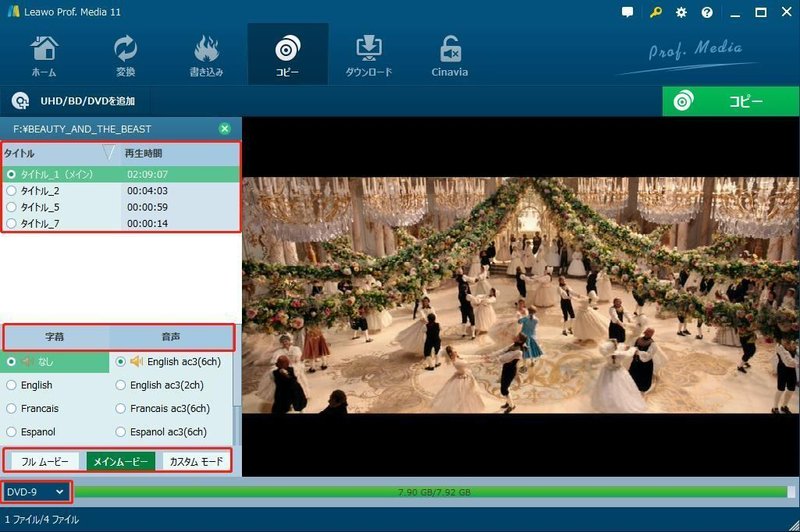Open the 書き込み burn module
Screen dimensions: 800x532
coord(206,56)
